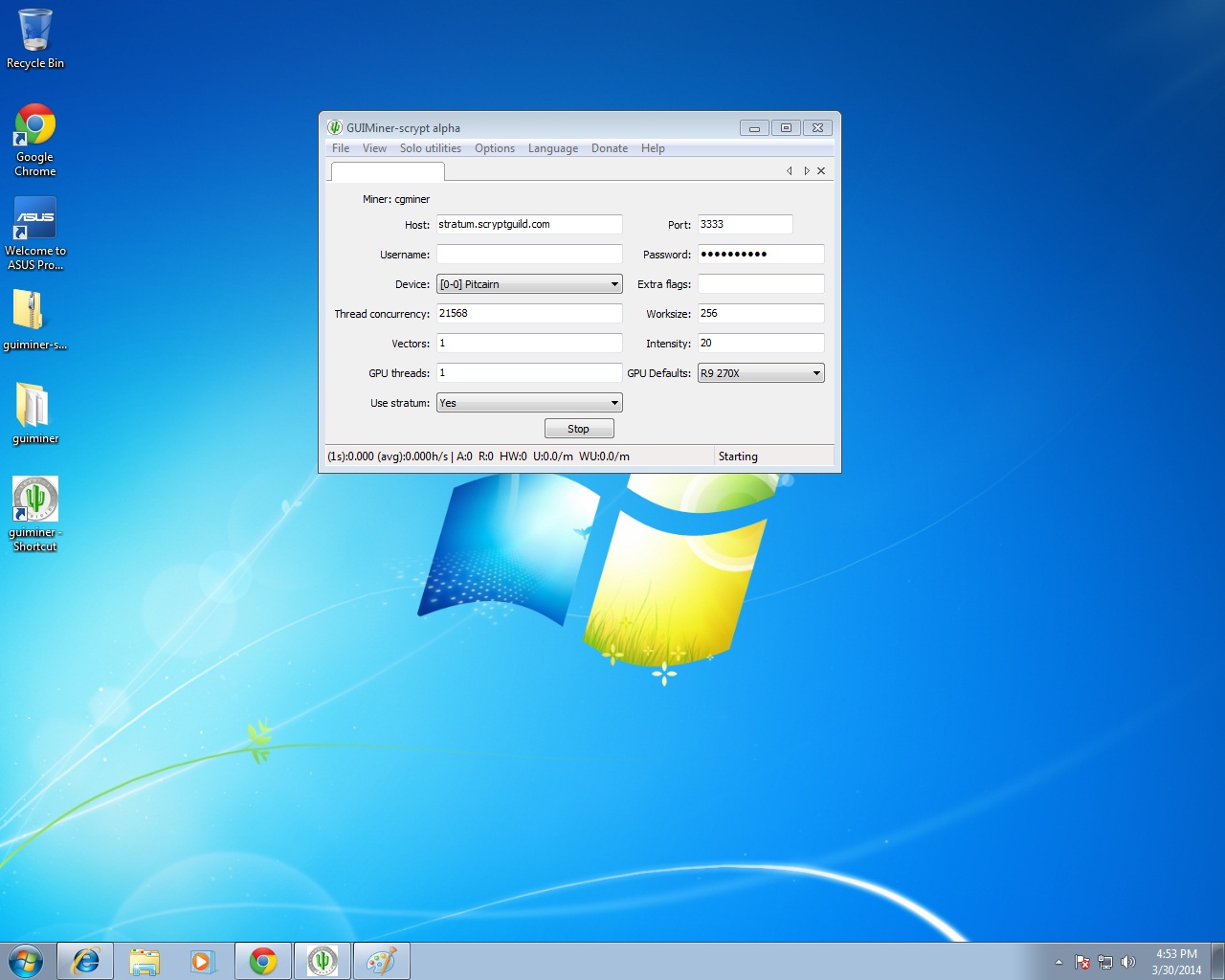Viewport: 1225px width, 980px height.
Task: Click the Port field showing 3333
Action: pos(746,224)
